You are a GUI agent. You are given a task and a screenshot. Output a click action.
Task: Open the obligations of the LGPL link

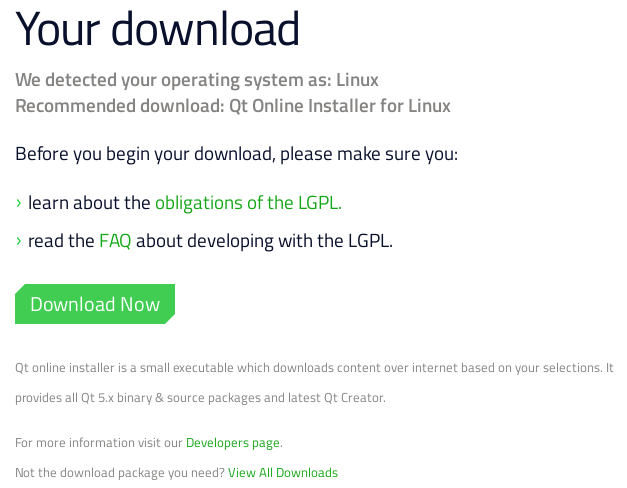point(248,203)
